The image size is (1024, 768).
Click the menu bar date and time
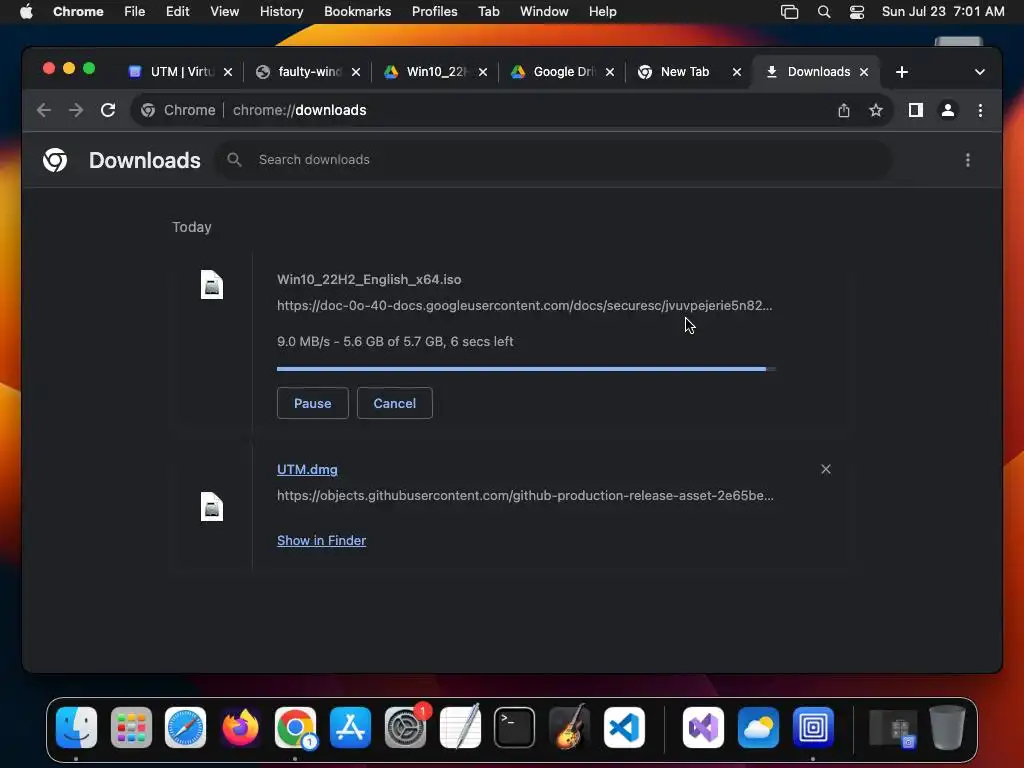pos(942,12)
